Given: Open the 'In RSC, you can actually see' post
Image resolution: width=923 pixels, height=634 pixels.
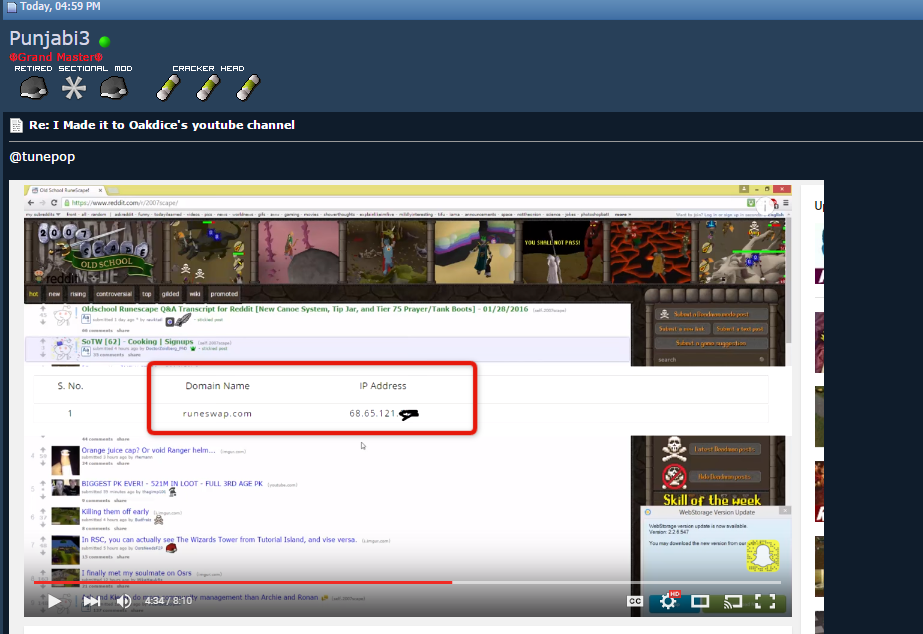Looking at the screenshot, I should (219, 539).
